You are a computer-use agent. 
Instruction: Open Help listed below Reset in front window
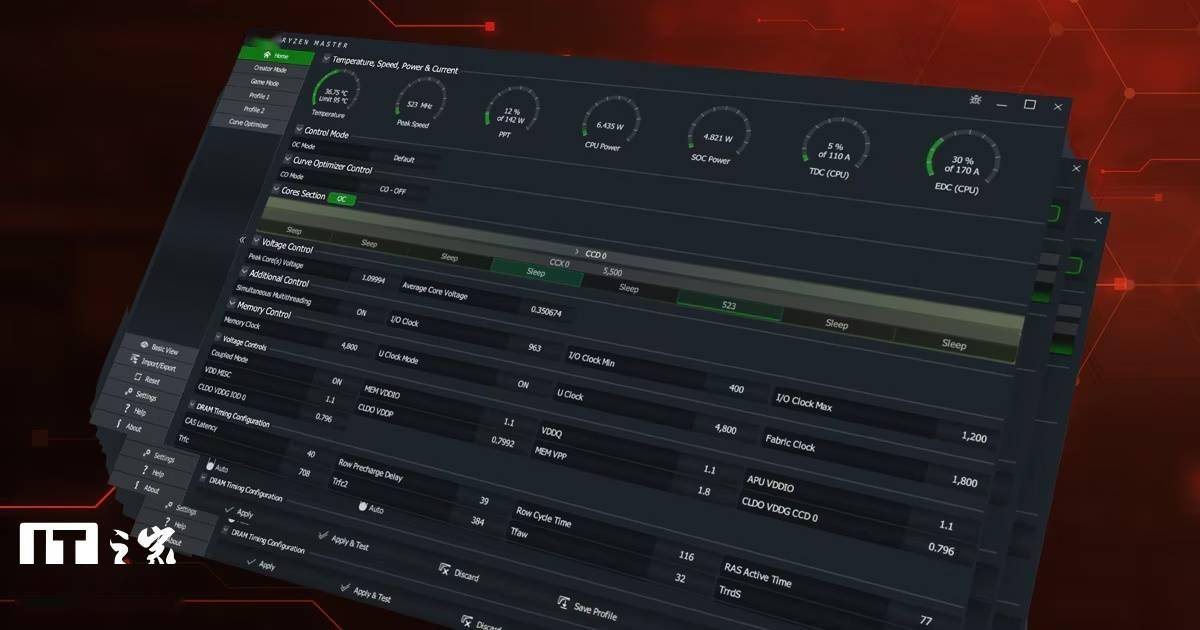[x=134, y=410]
